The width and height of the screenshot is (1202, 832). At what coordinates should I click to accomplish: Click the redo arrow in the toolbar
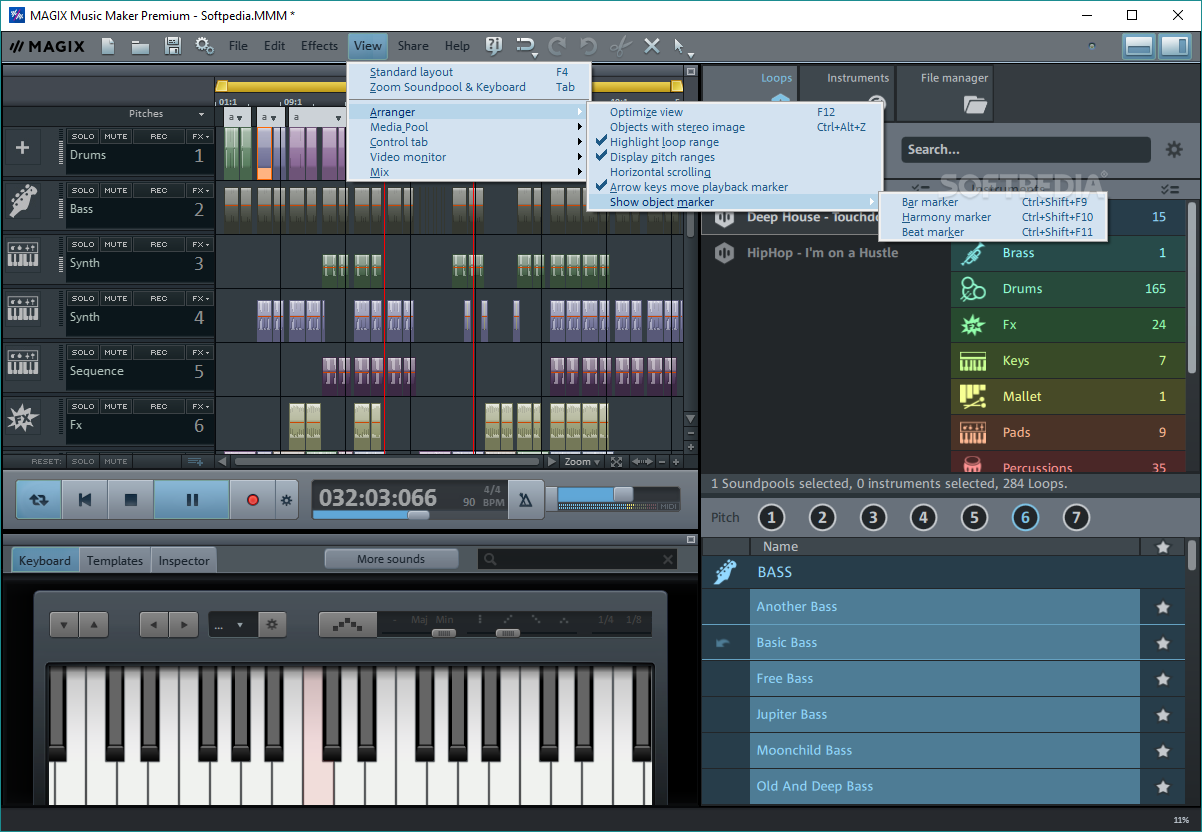click(x=557, y=46)
